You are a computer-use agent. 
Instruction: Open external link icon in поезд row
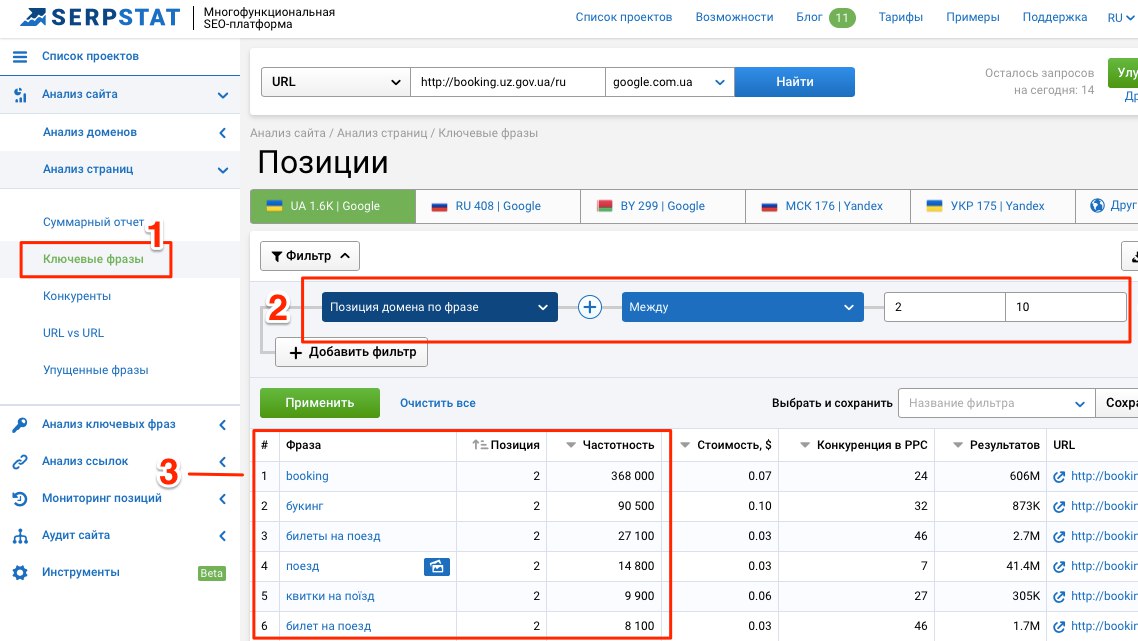[1059, 567]
